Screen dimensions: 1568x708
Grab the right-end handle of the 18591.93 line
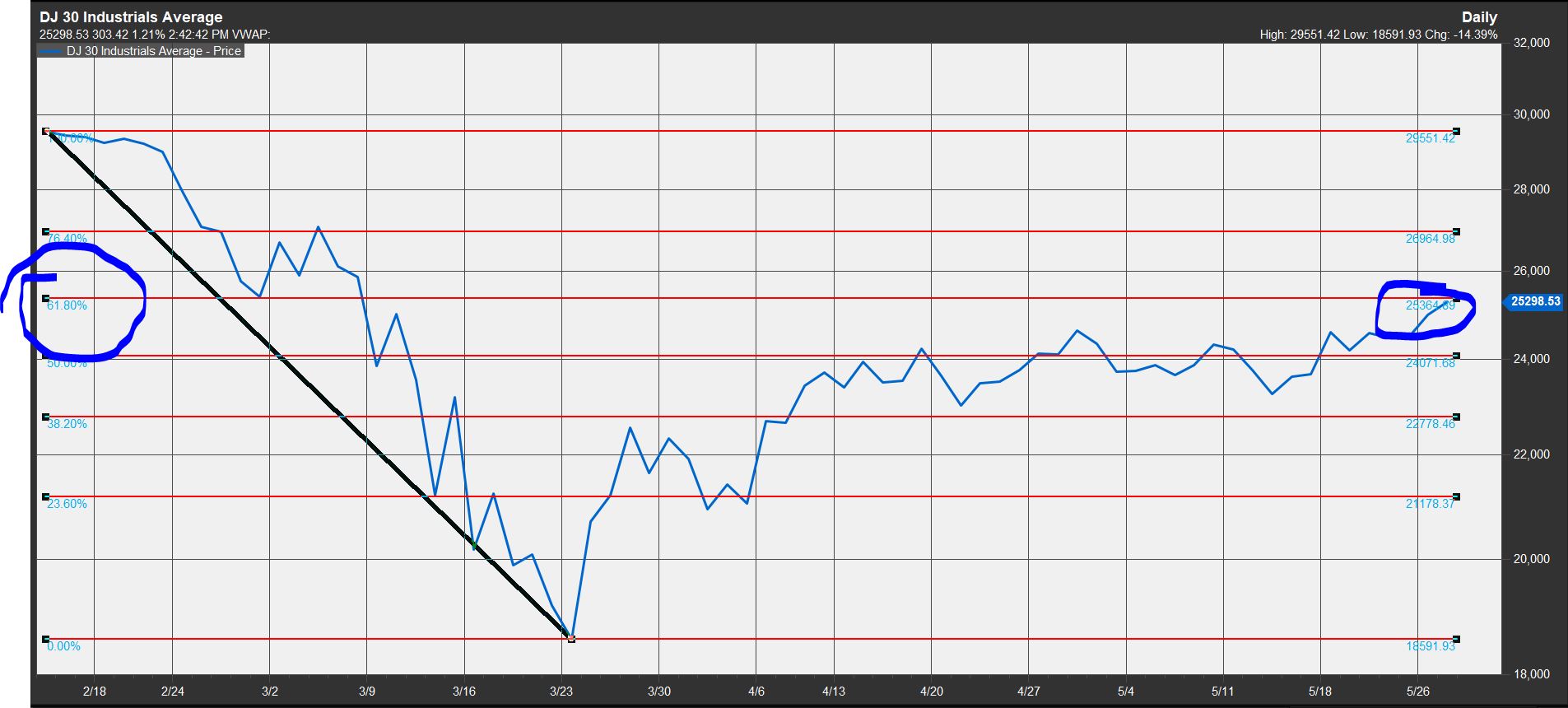click(1457, 639)
